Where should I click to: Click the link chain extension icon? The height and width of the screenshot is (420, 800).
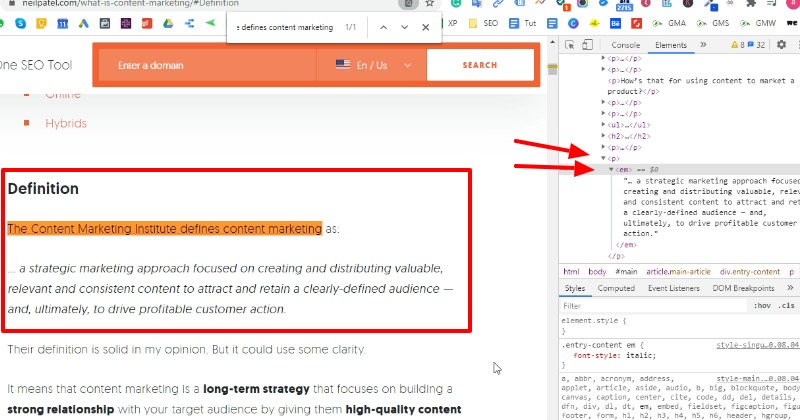pos(497,4)
